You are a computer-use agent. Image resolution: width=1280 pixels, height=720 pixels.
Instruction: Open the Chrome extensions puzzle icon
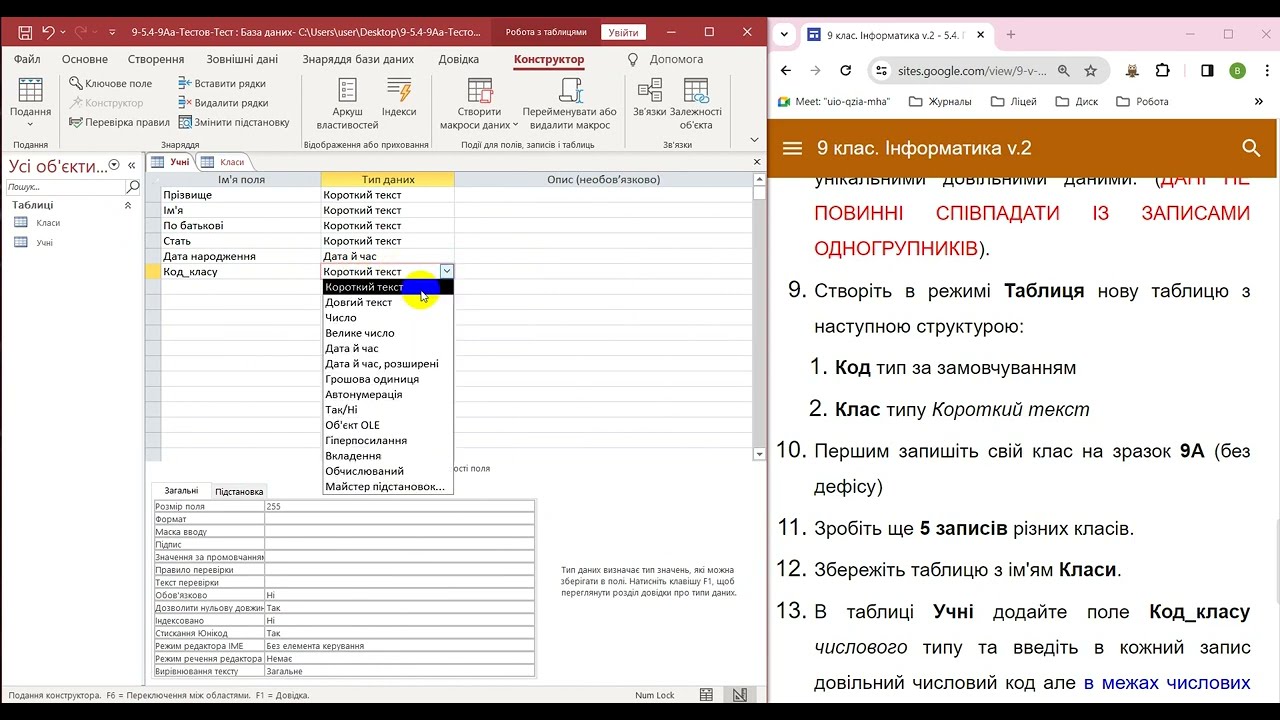(x=1162, y=71)
